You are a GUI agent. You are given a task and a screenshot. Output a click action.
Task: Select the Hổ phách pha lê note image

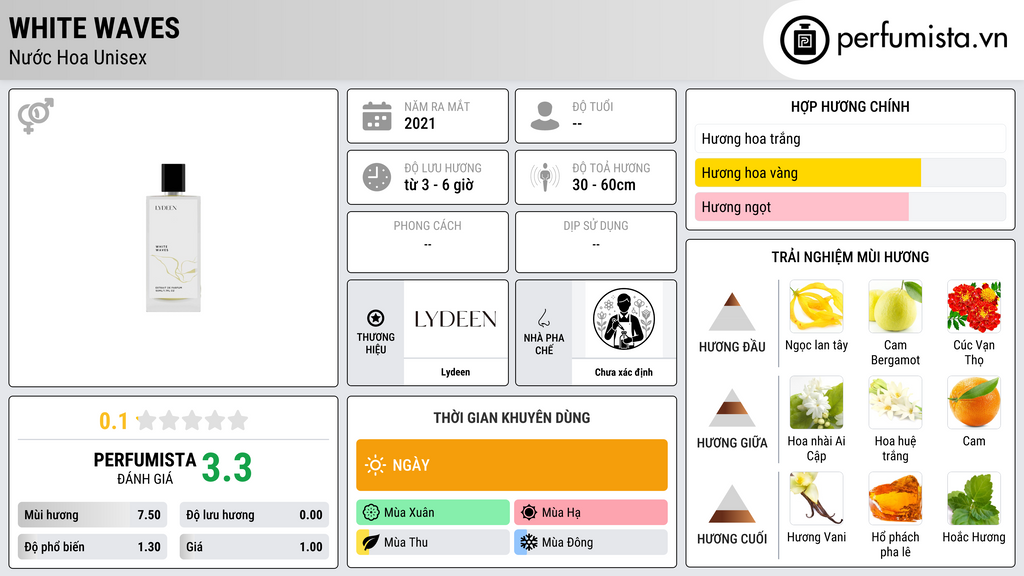pyautogui.click(x=895, y=498)
